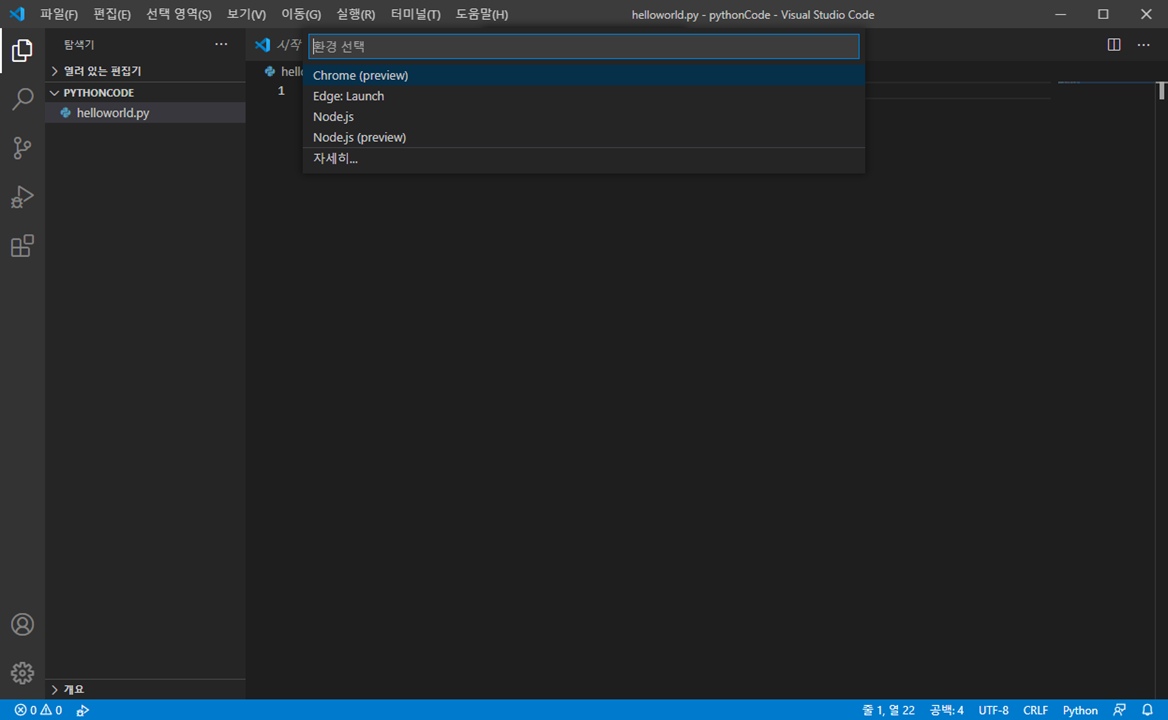Open the 파일(F) menu

59,14
